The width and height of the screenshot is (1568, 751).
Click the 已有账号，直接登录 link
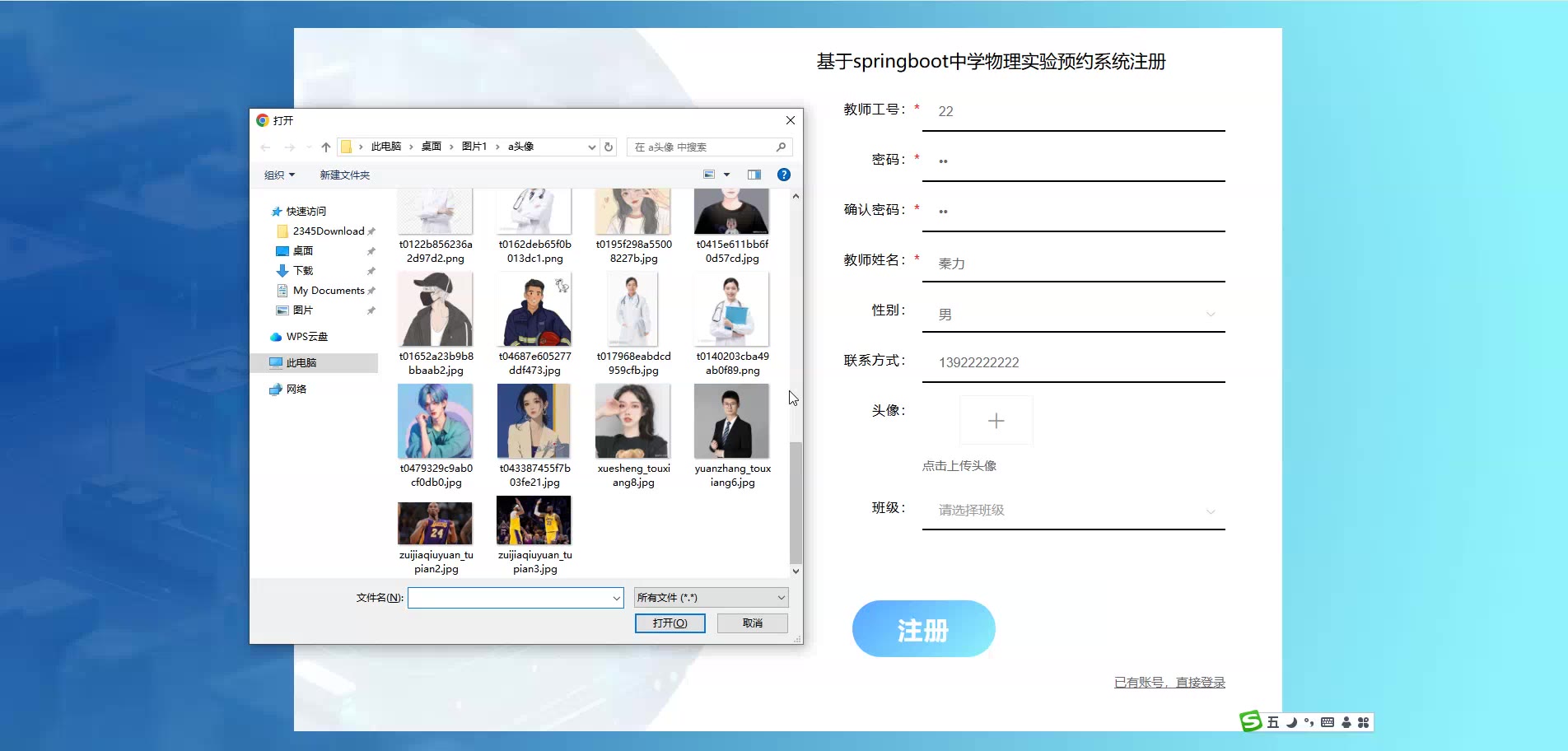(x=1169, y=683)
